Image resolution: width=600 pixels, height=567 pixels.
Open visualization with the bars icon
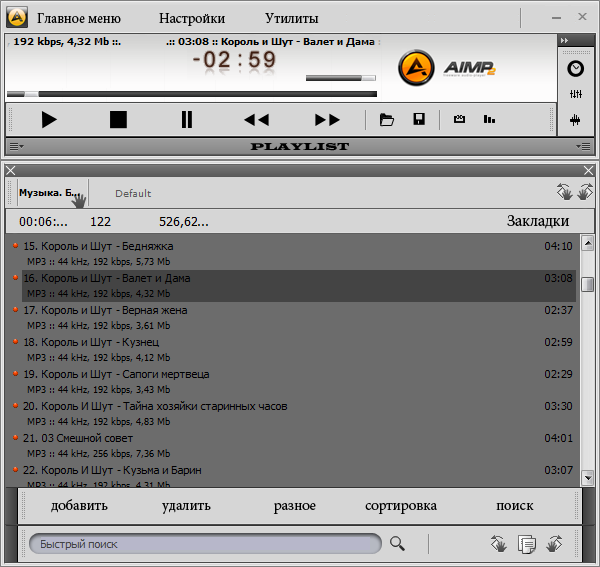coord(489,119)
